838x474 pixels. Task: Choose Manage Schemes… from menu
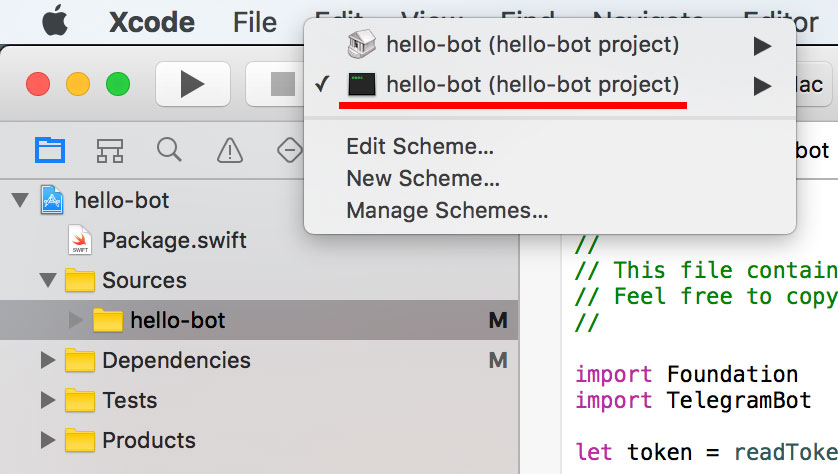tap(447, 211)
